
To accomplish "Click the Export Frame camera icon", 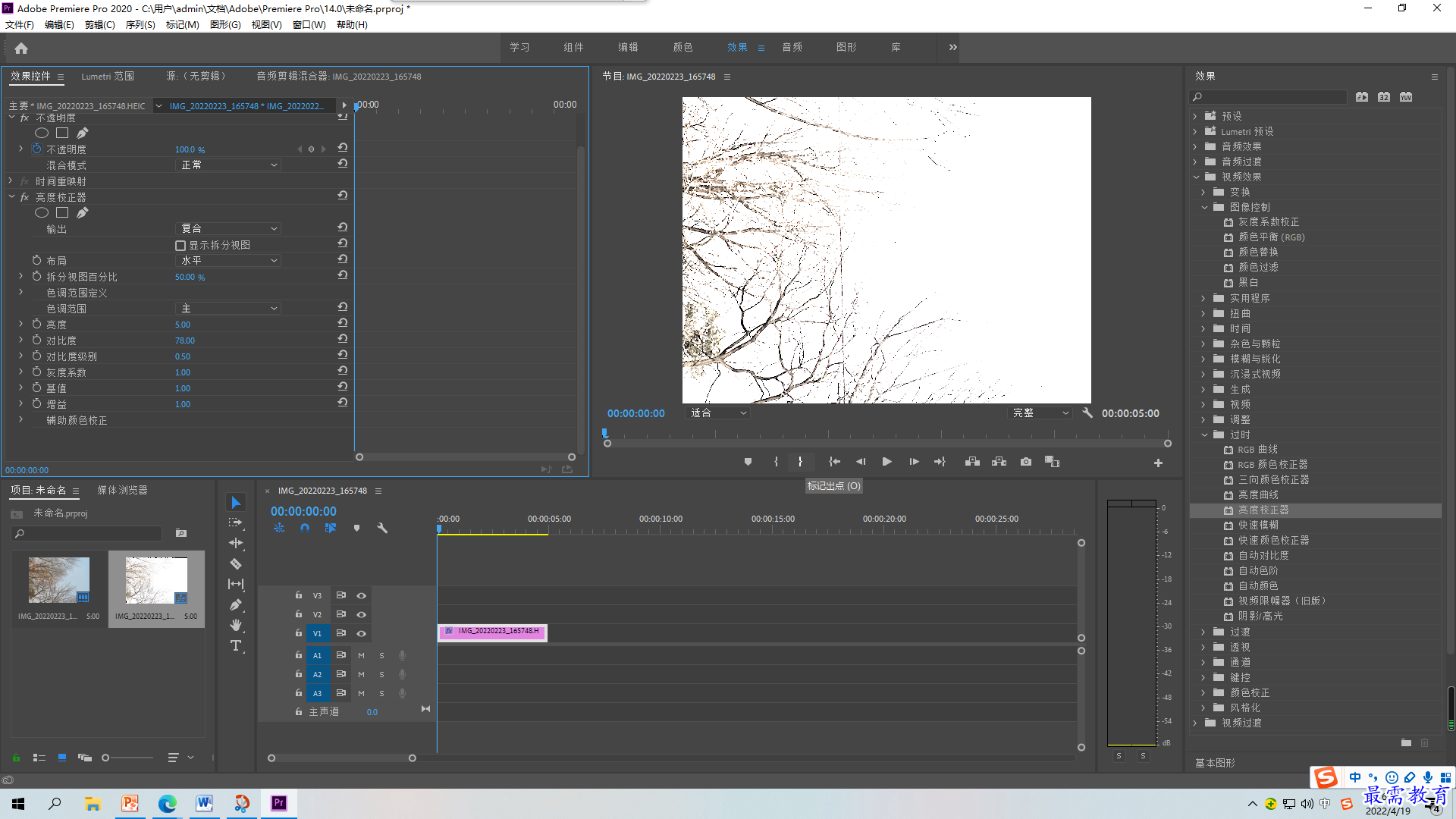I will pos(1026,461).
